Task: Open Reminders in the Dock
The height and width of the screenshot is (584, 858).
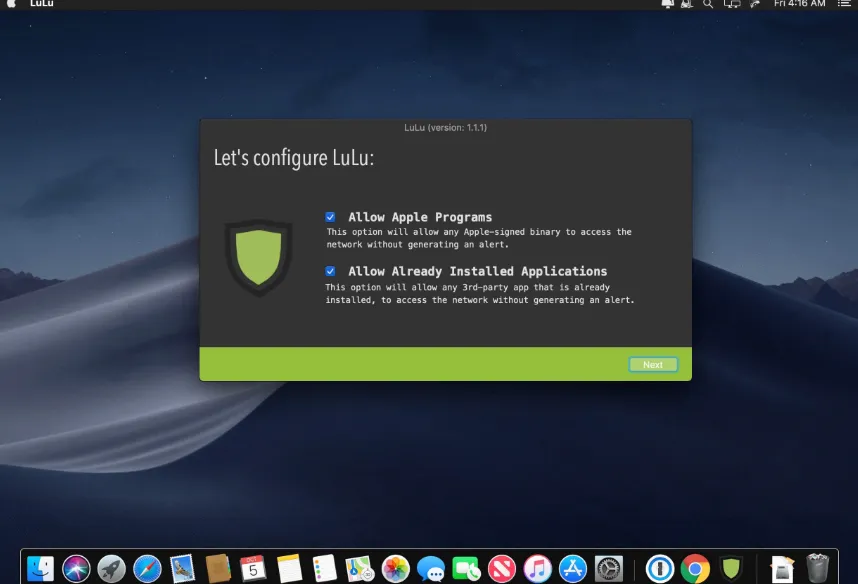Action: [x=324, y=568]
